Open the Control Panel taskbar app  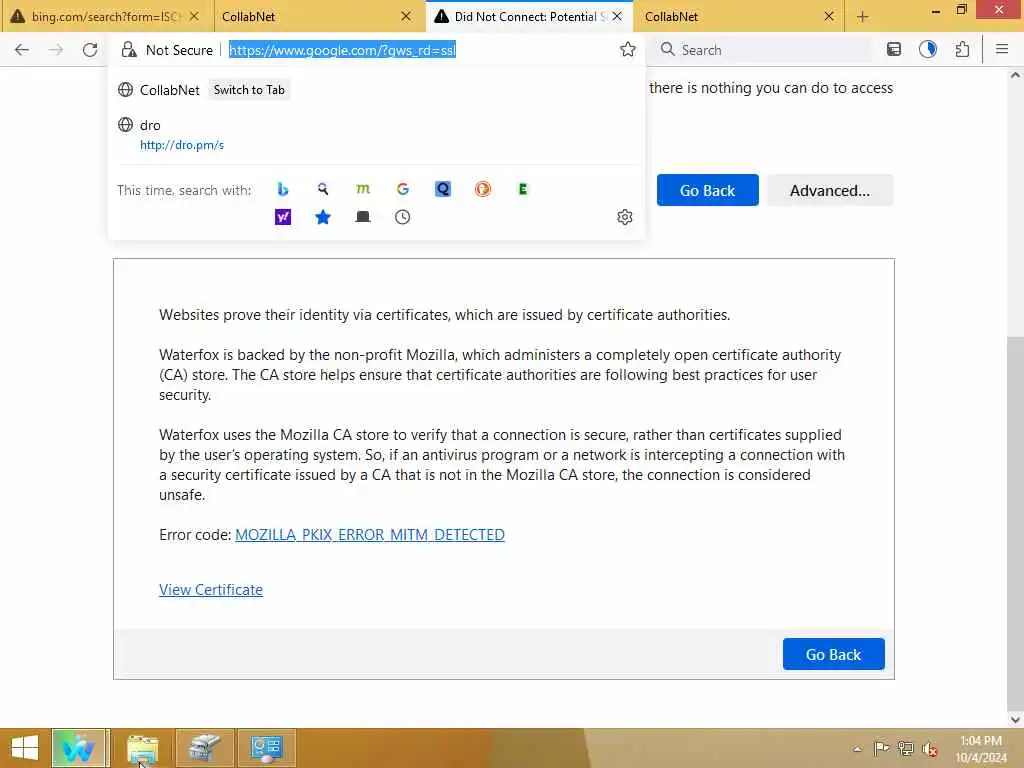(266, 748)
